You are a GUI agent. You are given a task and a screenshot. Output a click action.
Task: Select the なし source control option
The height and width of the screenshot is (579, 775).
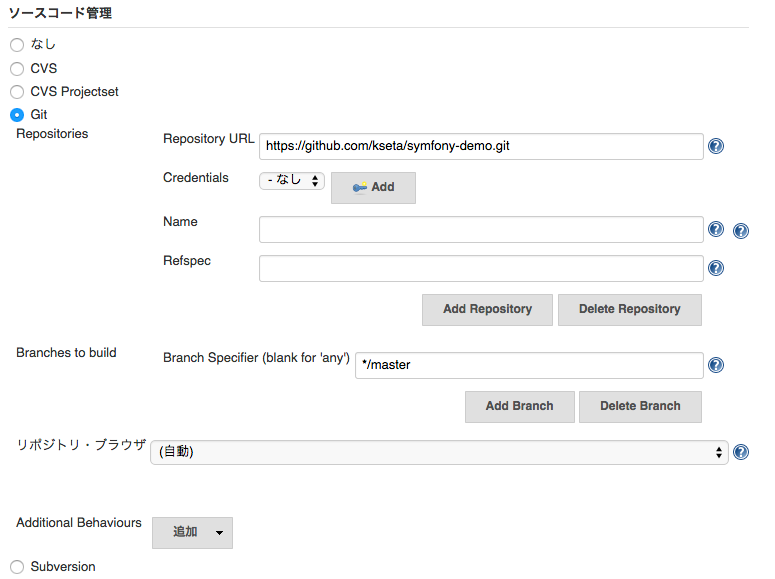pos(17,45)
